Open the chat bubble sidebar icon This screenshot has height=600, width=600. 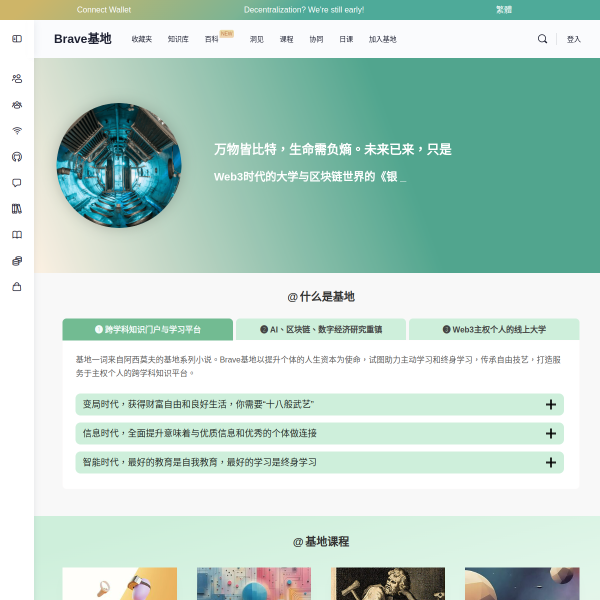(17, 183)
